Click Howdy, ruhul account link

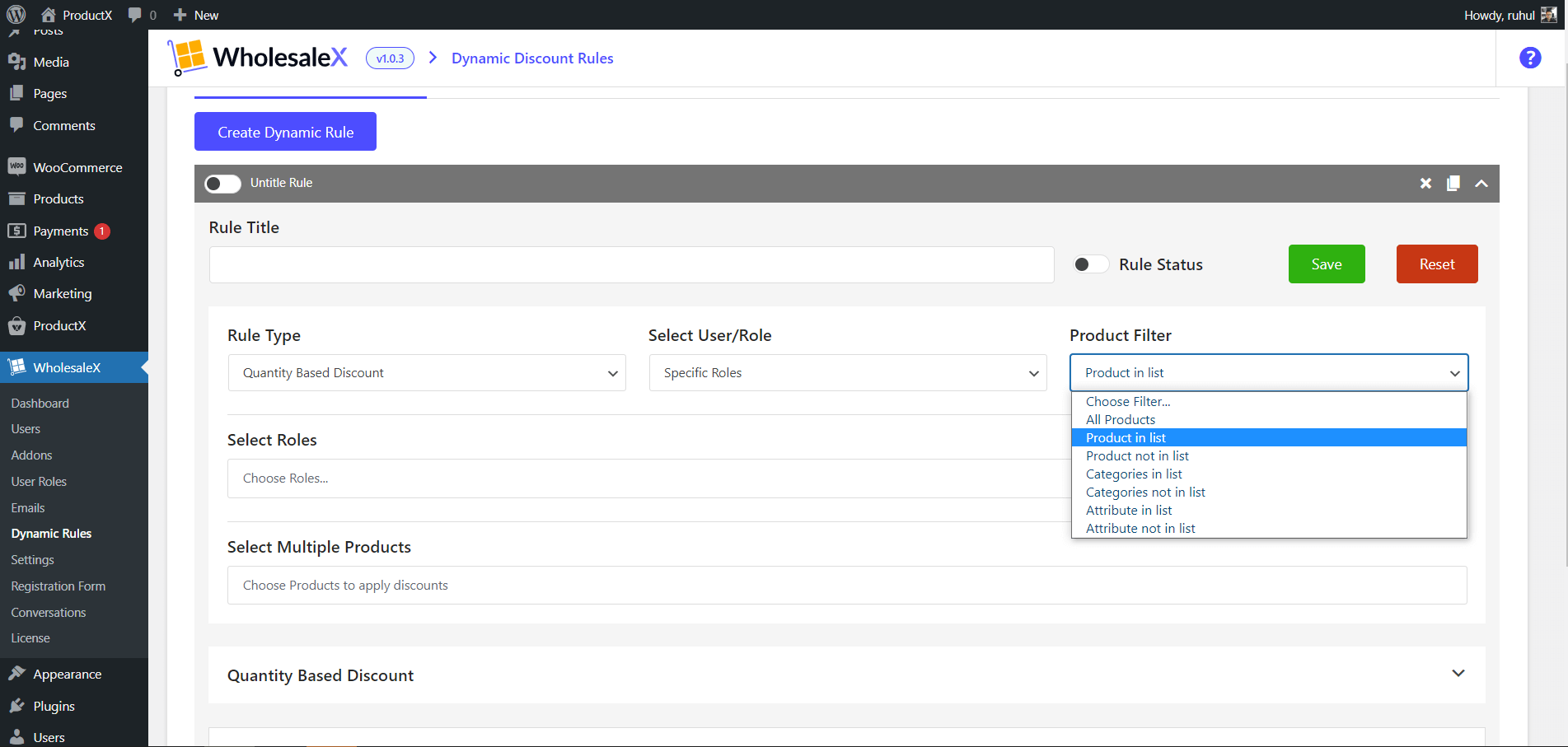click(1499, 15)
